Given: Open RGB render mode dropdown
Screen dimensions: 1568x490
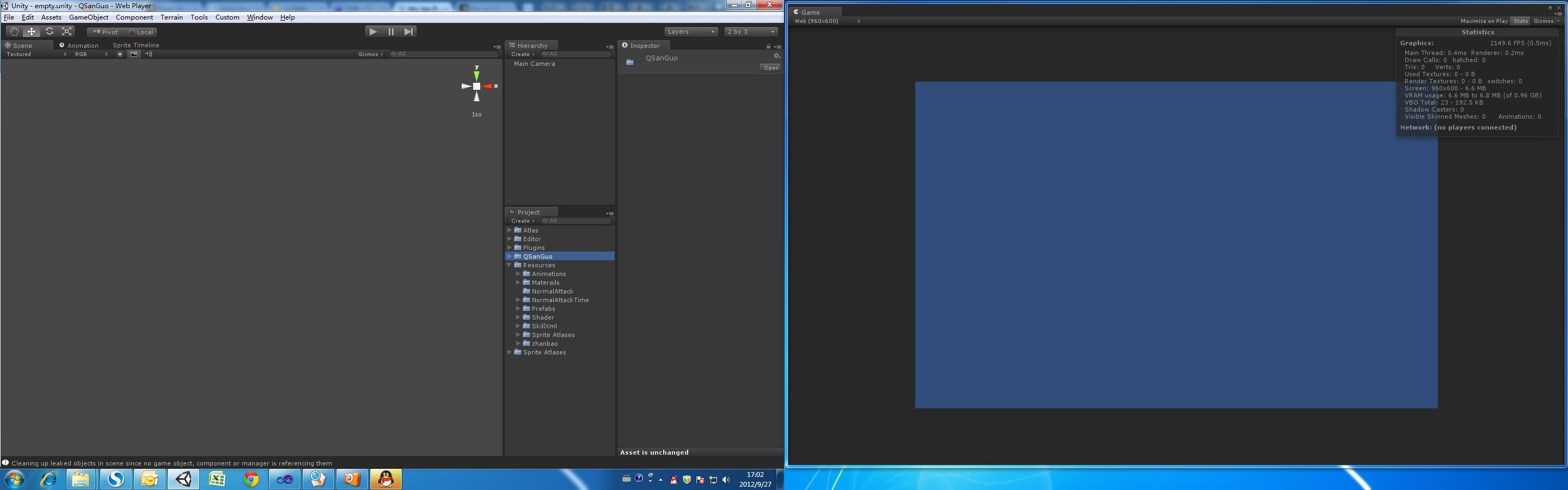Looking at the screenshot, I should 91,54.
